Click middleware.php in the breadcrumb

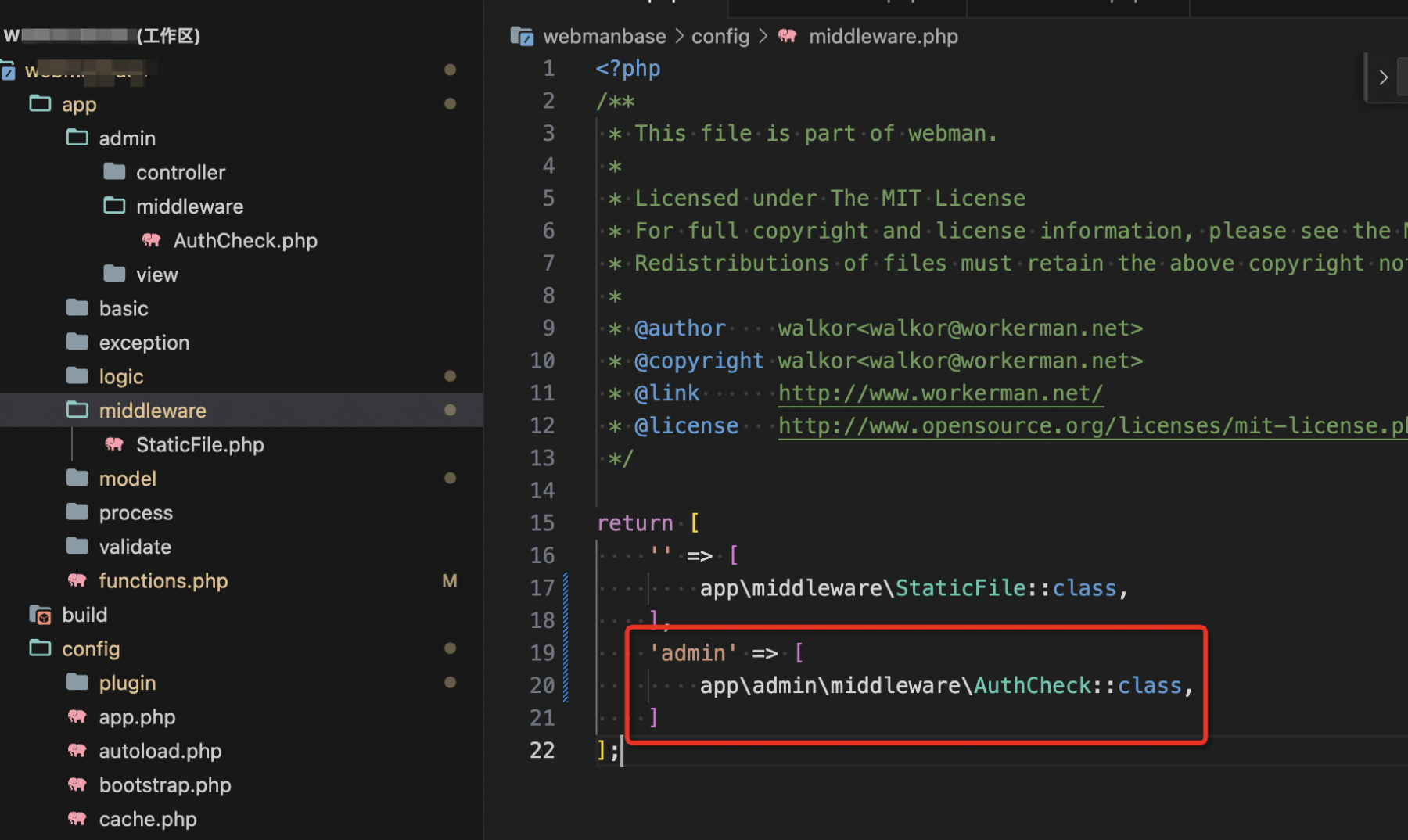coord(883,36)
